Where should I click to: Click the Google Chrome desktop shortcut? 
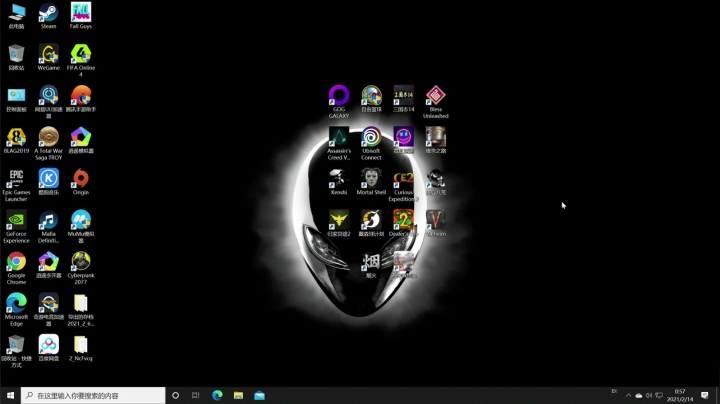16,268
